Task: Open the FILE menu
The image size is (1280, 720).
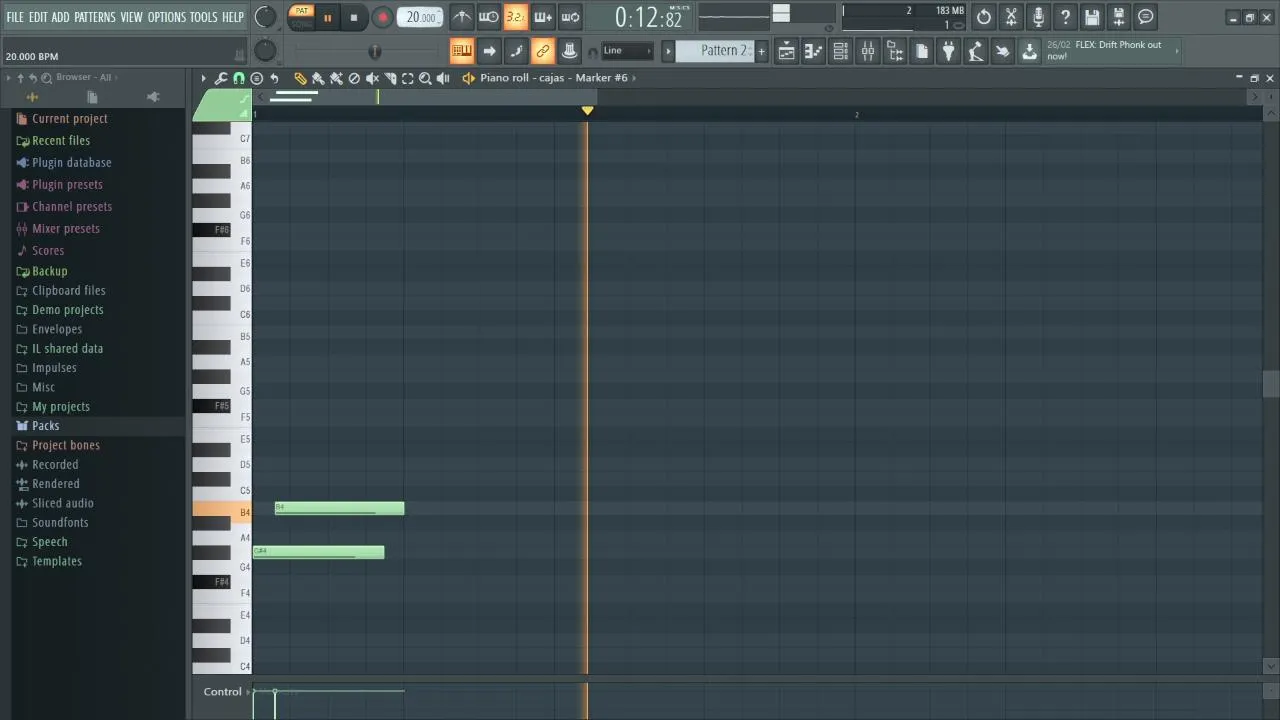Action: (x=15, y=17)
